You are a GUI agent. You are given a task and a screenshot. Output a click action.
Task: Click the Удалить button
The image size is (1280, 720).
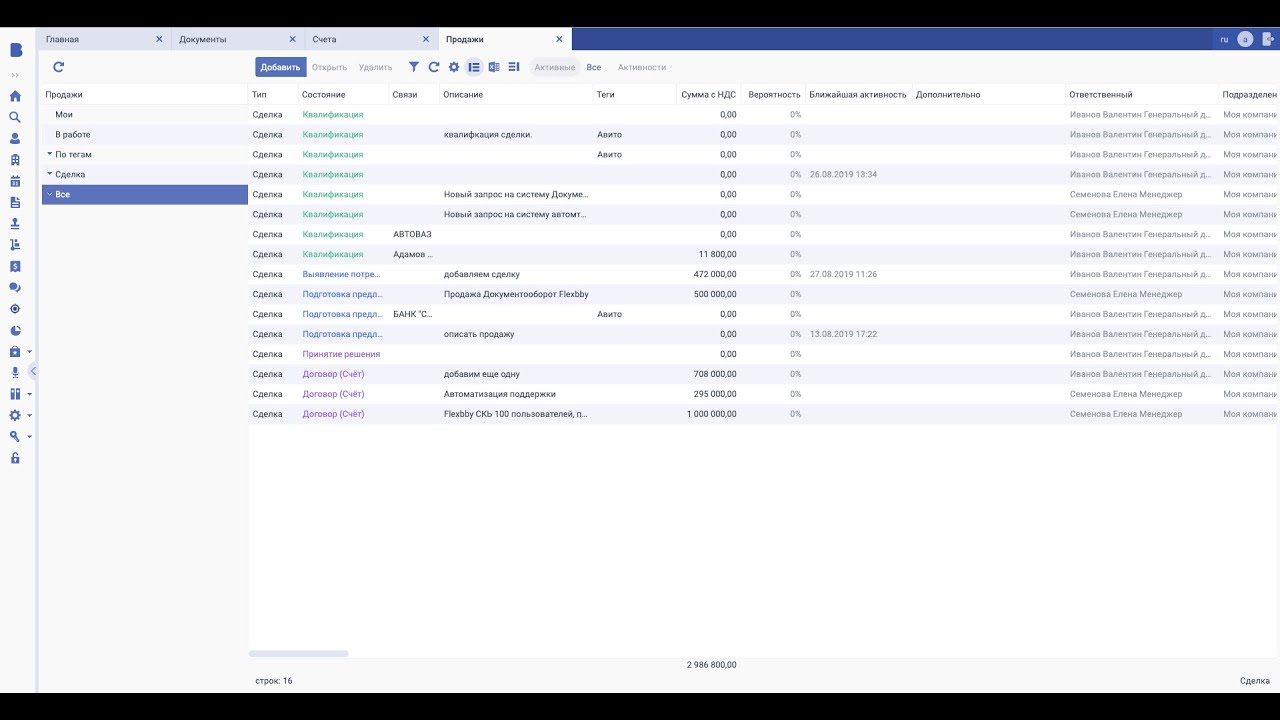pos(375,67)
